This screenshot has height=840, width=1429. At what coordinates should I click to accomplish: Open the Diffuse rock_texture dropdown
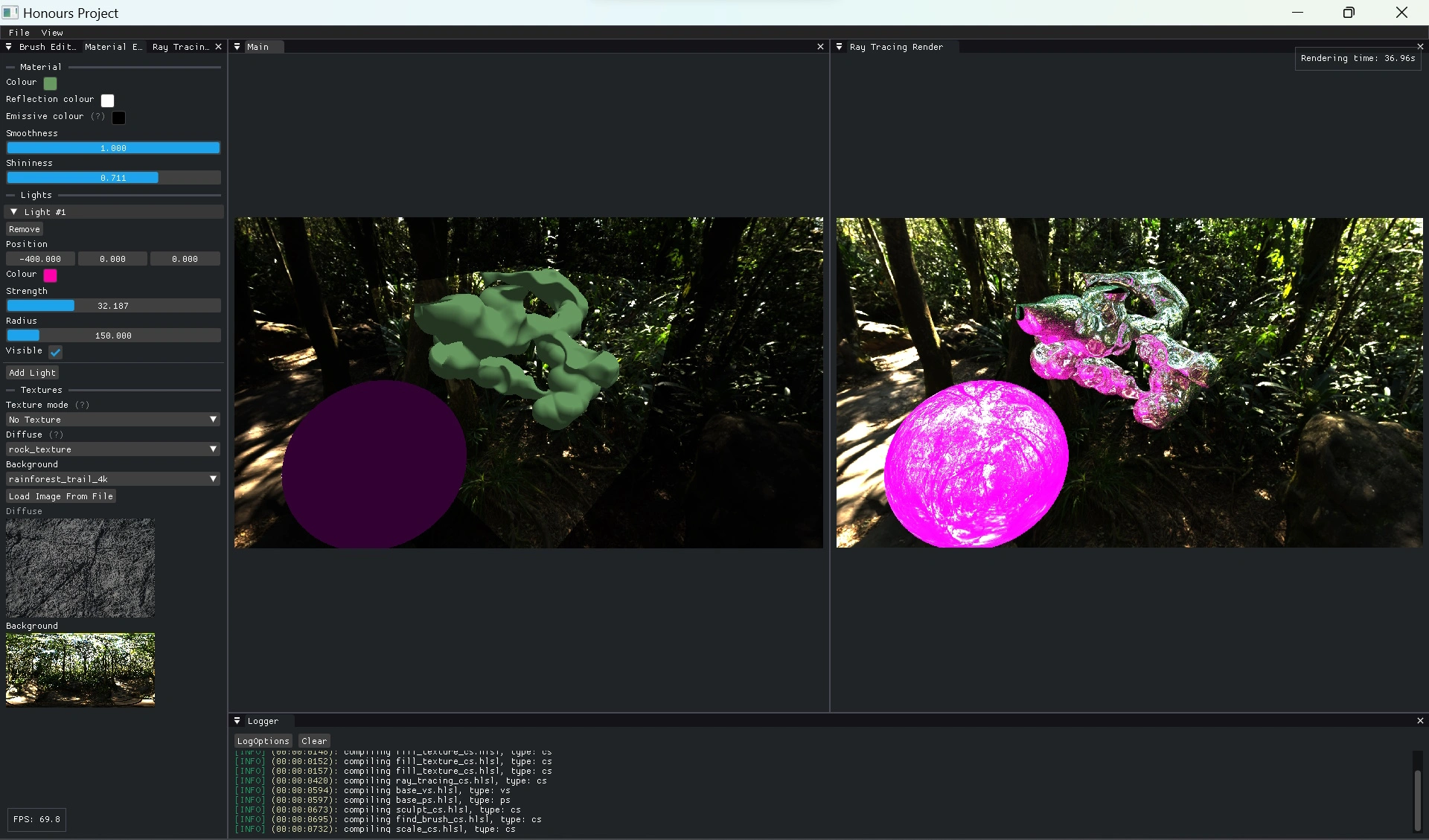[113, 449]
